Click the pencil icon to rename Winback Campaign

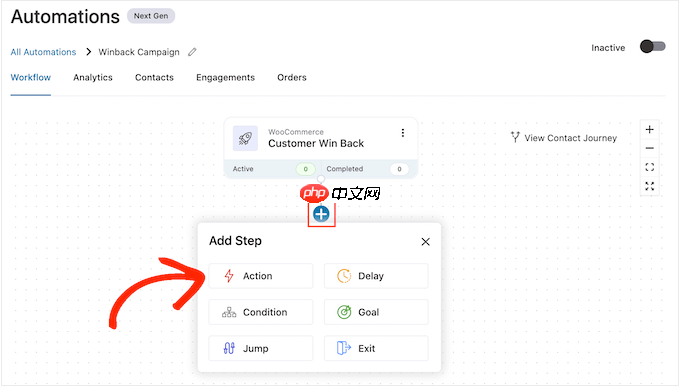click(x=192, y=52)
